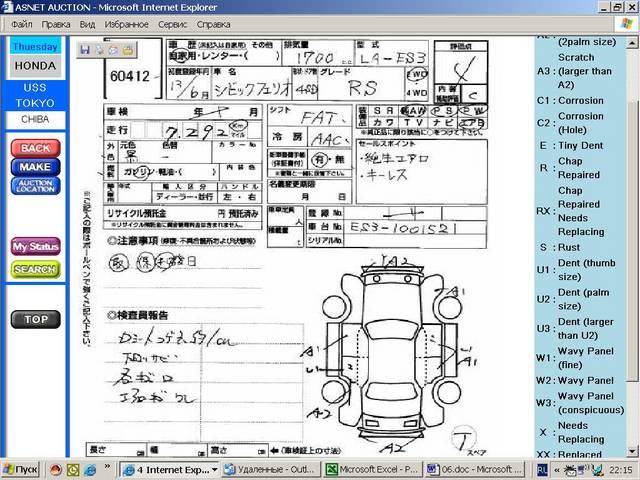Expand the quick launch overflow chevron

[107, 466]
